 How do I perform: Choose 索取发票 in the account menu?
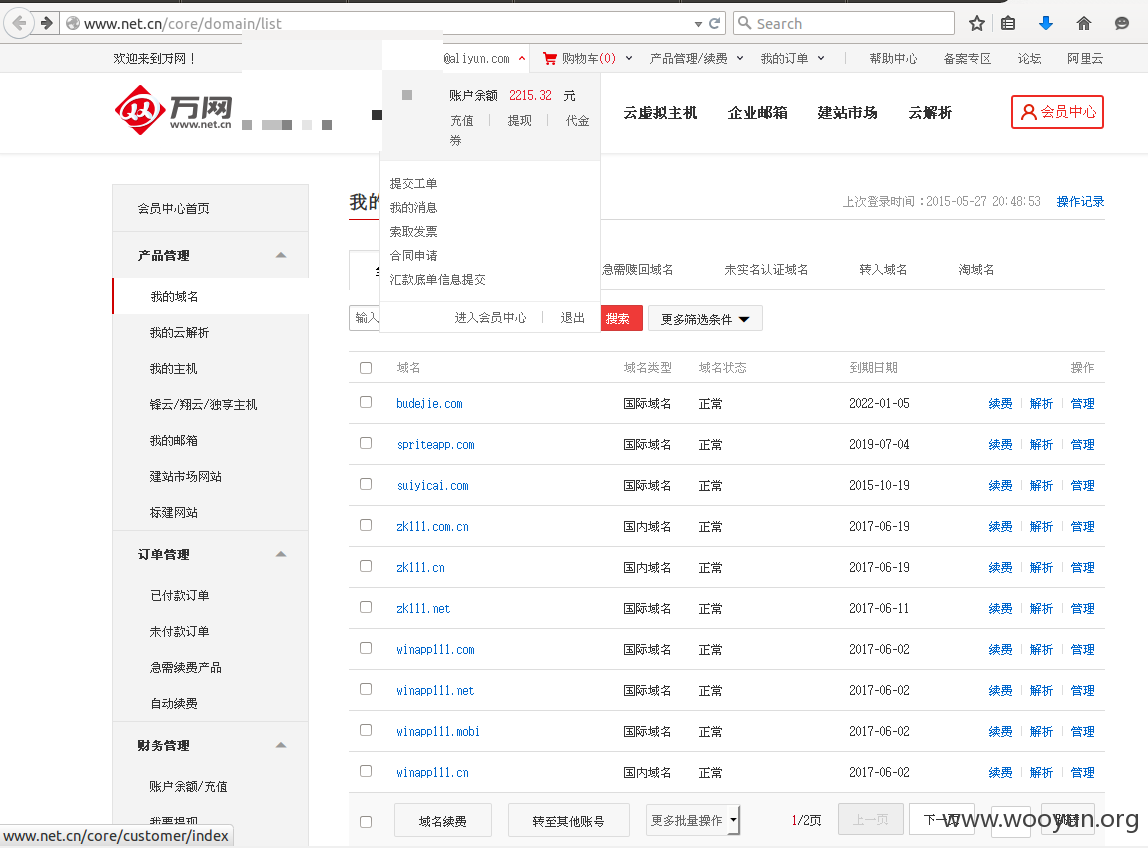click(413, 231)
